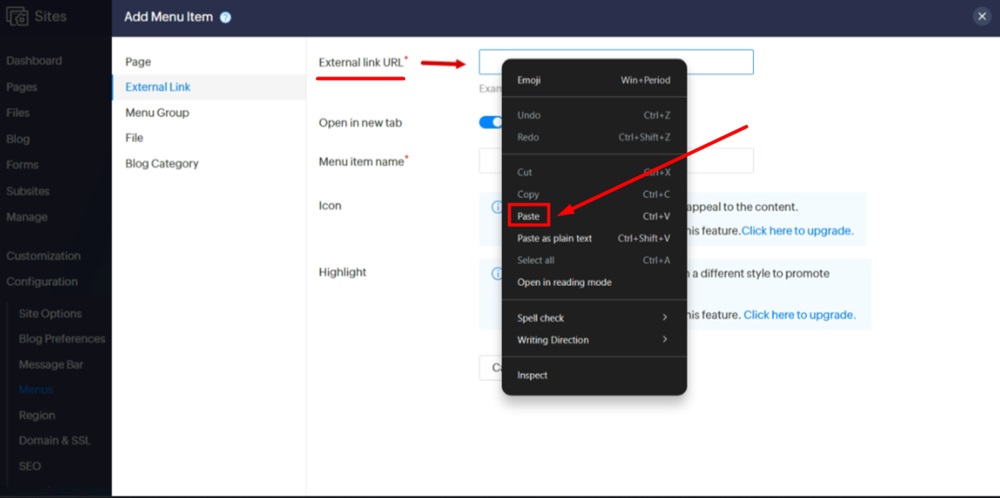Click the Menu item name label
1000x498 pixels.
[x=364, y=161]
